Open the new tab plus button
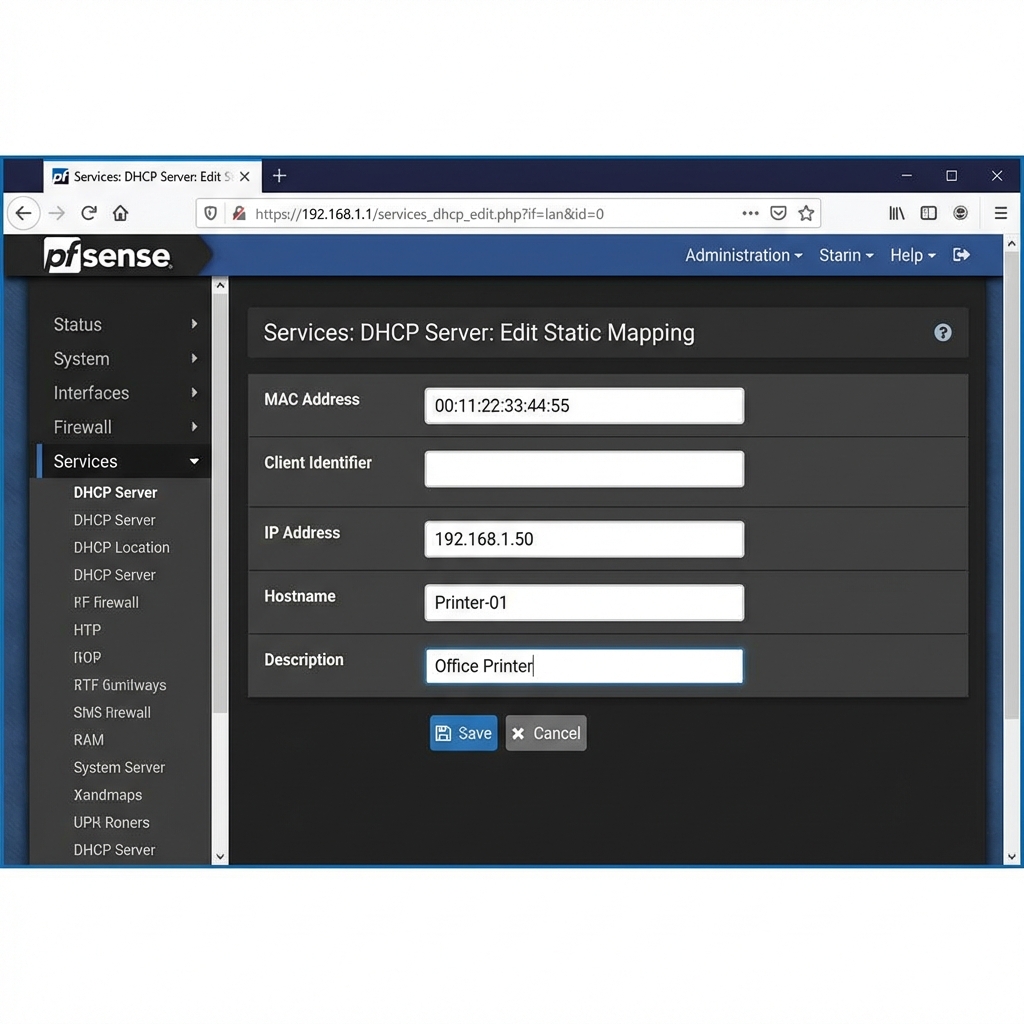Viewport: 1024px width, 1024px height. 279,176
